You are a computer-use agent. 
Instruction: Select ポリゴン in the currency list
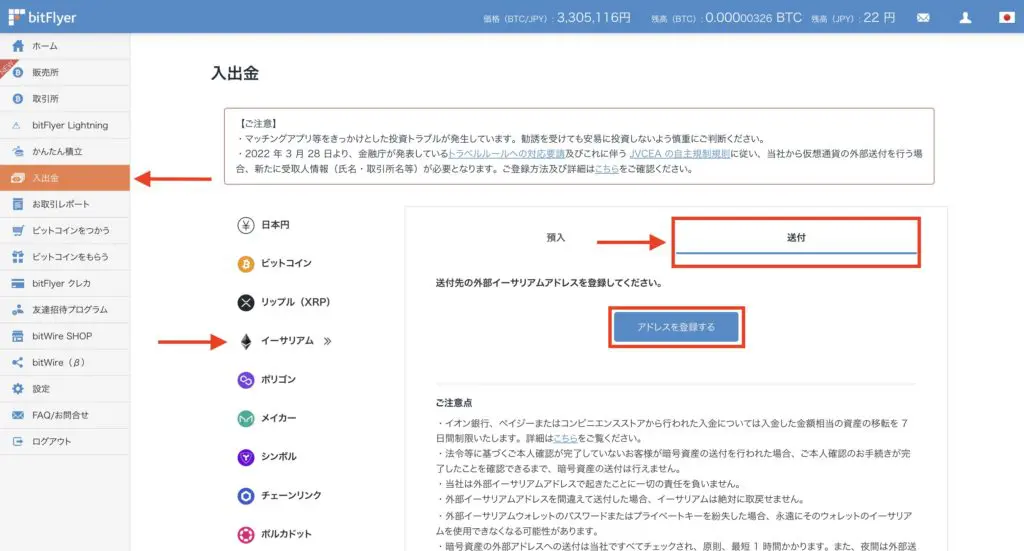pyautogui.click(x=278, y=380)
